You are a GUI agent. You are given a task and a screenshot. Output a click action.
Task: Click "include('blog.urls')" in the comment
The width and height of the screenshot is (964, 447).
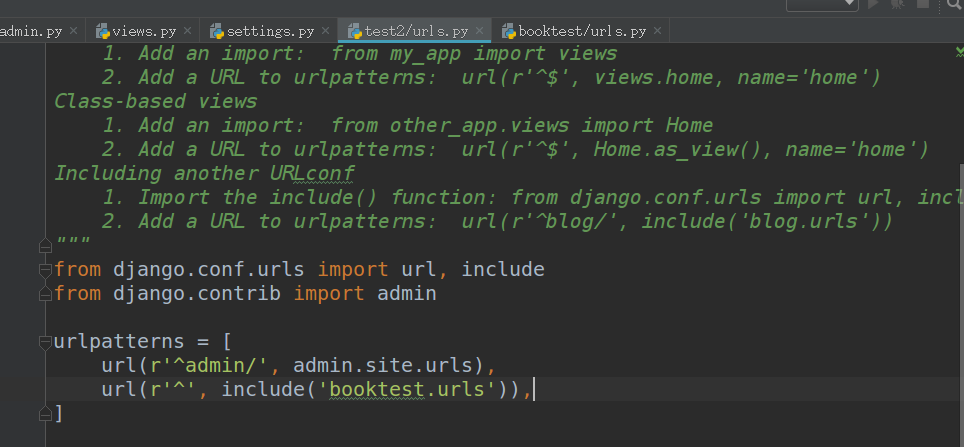point(767,221)
